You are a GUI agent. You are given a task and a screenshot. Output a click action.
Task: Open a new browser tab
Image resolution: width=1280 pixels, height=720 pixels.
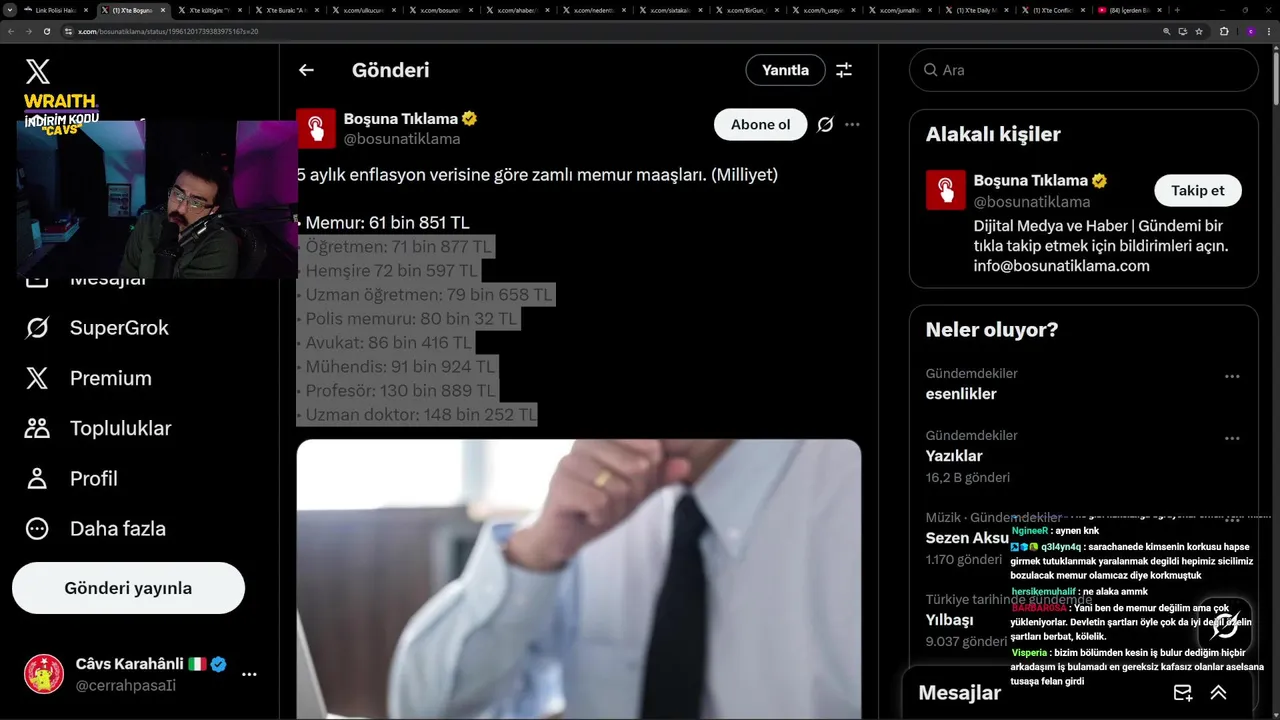point(1177,10)
